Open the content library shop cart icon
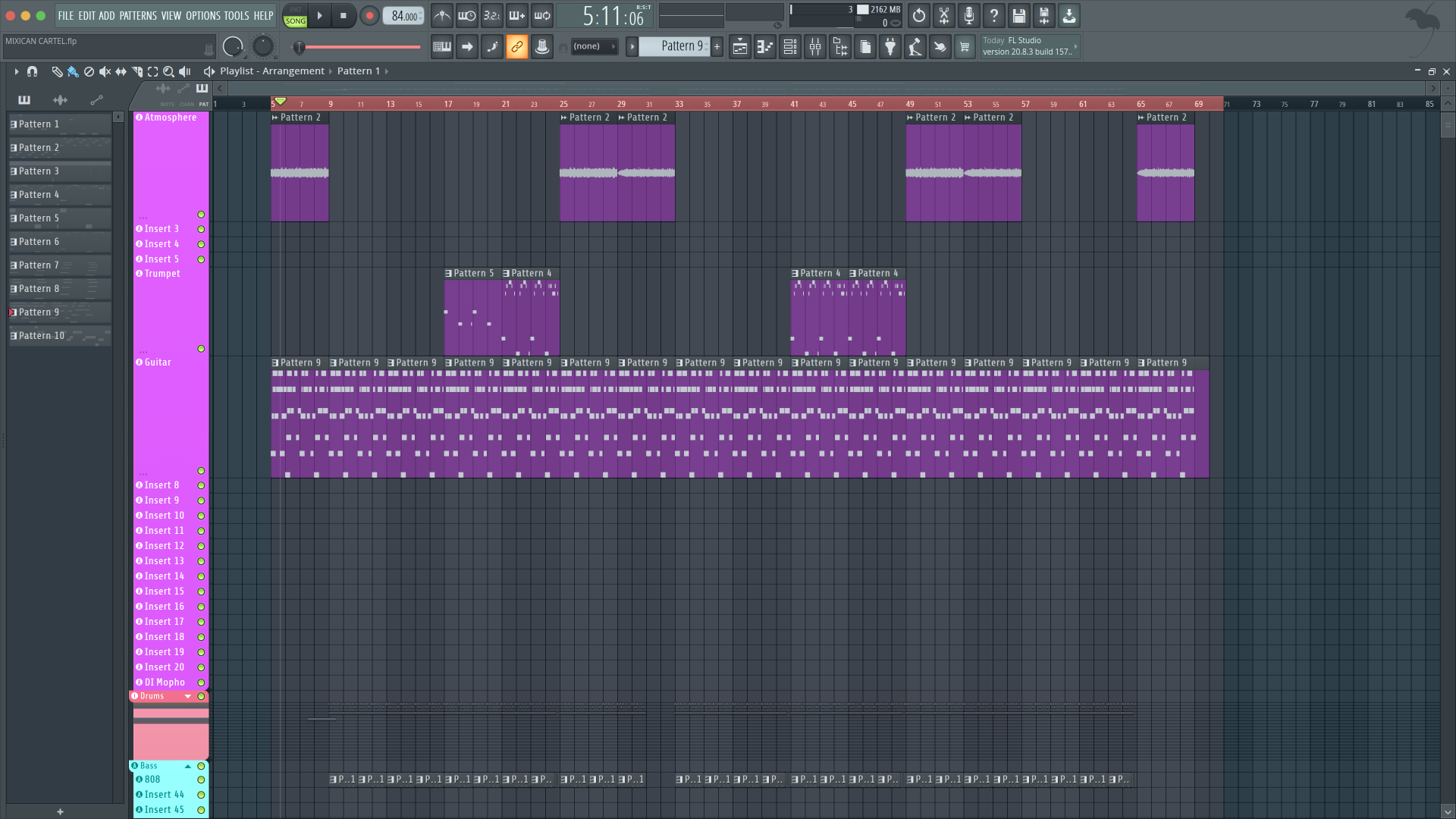1456x819 pixels. [965, 47]
